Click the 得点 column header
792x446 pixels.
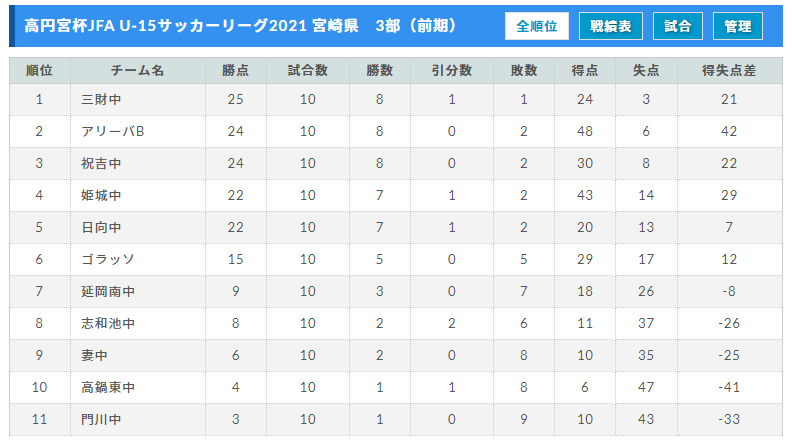(585, 71)
